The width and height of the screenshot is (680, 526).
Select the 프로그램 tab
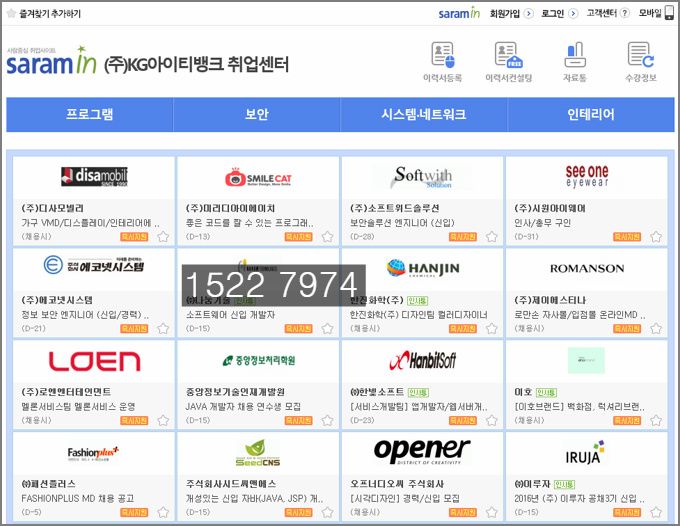tap(90, 114)
